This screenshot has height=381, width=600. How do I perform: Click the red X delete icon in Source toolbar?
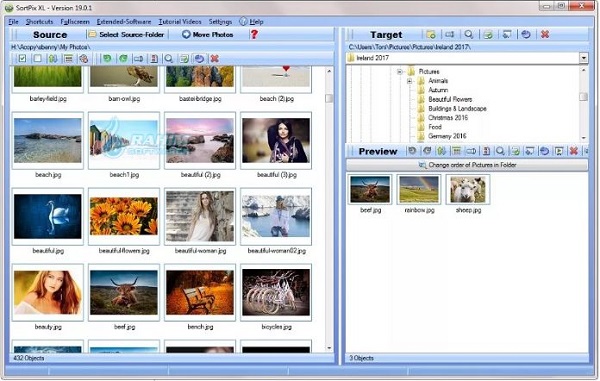coord(215,59)
